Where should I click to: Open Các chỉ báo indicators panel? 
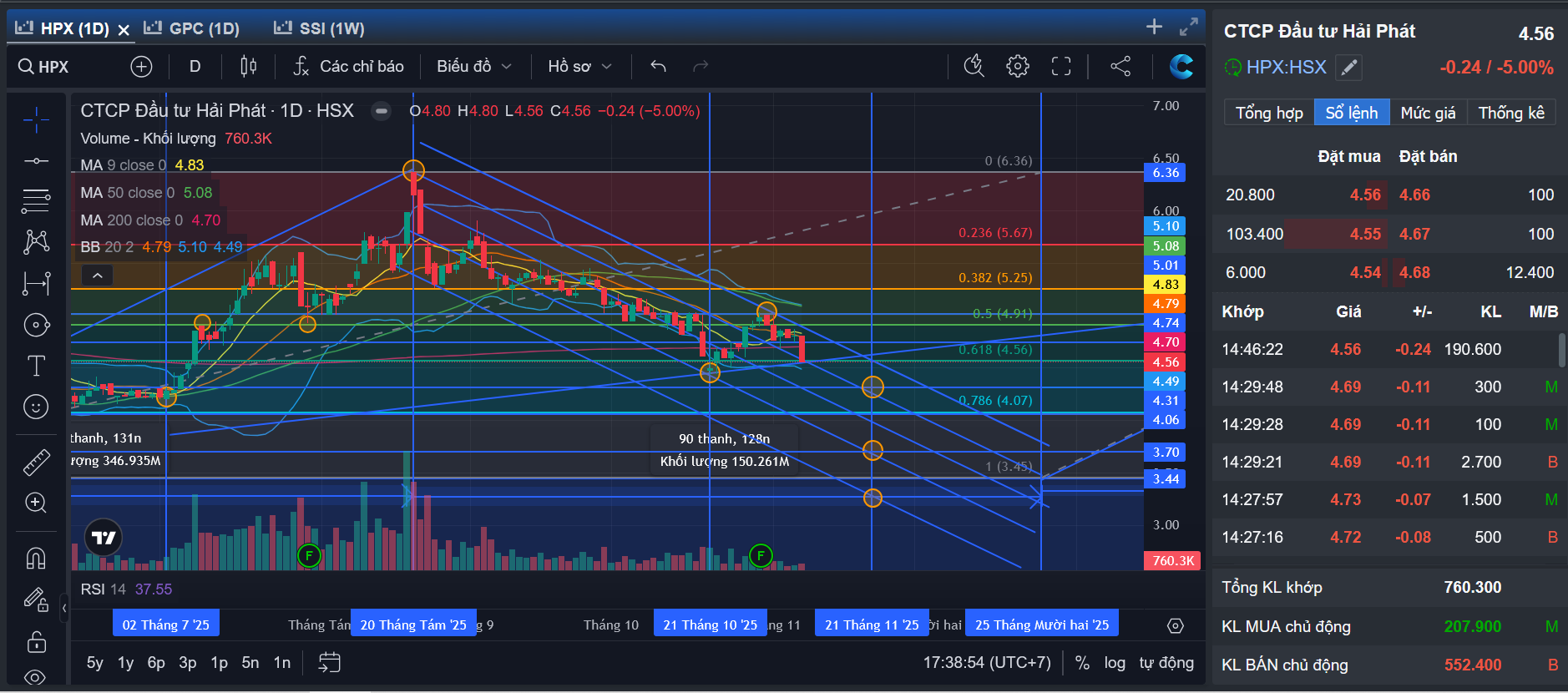349,66
